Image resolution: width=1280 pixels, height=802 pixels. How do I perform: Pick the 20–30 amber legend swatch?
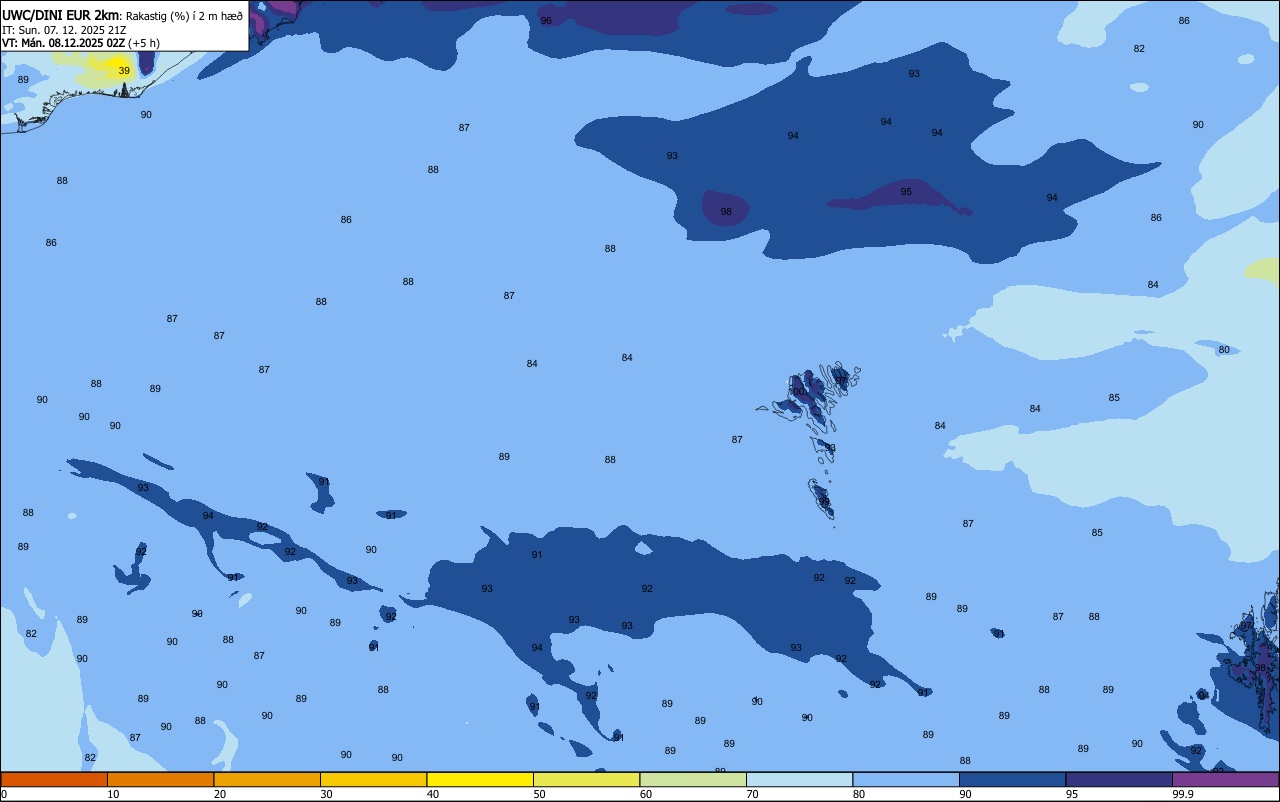[267, 779]
